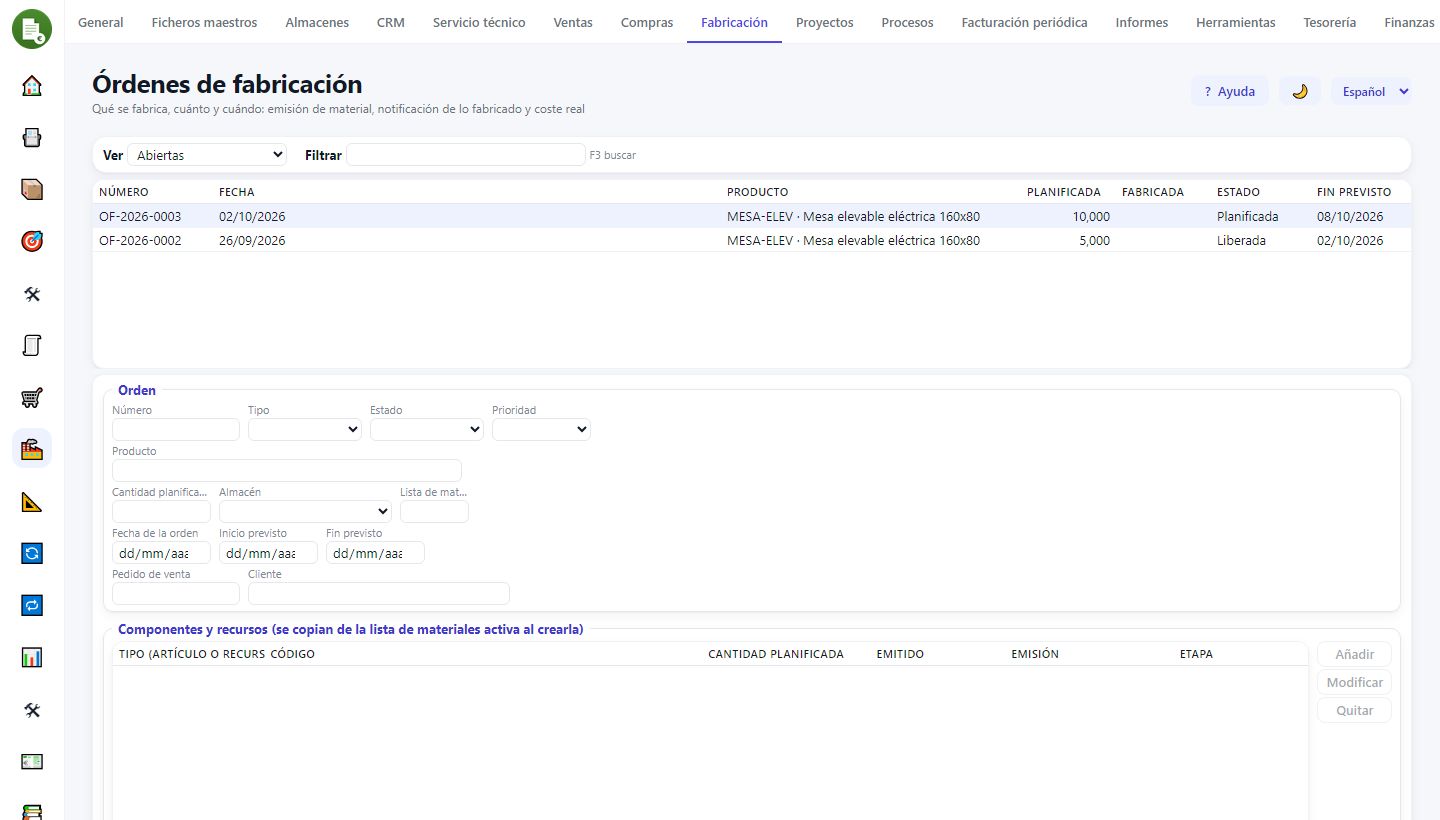The height and width of the screenshot is (820, 1440).
Task: Open the house home icon in sidebar
Action: (x=32, y=85)
